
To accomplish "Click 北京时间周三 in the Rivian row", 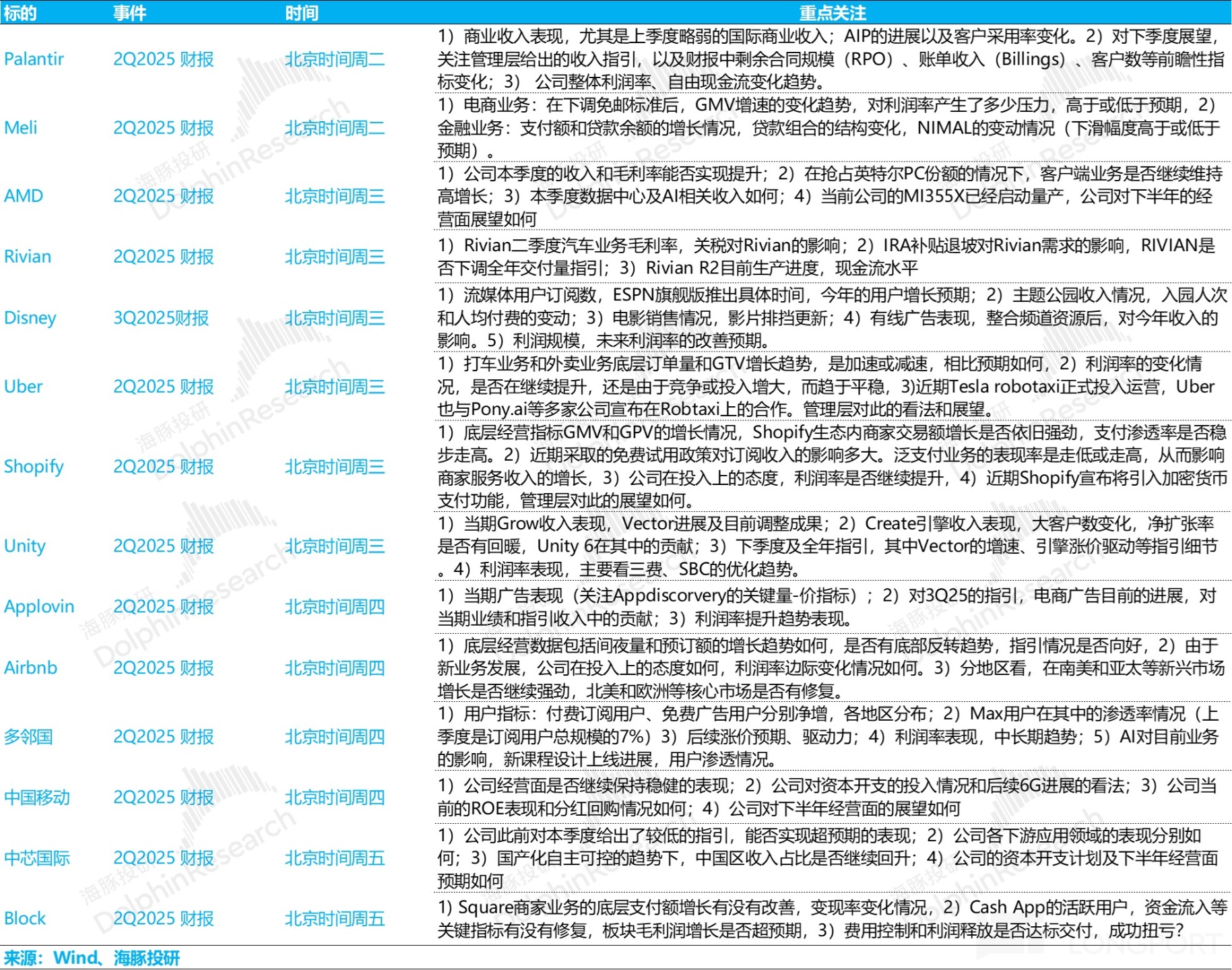I will pyautogui.click(x=335, y=257).
